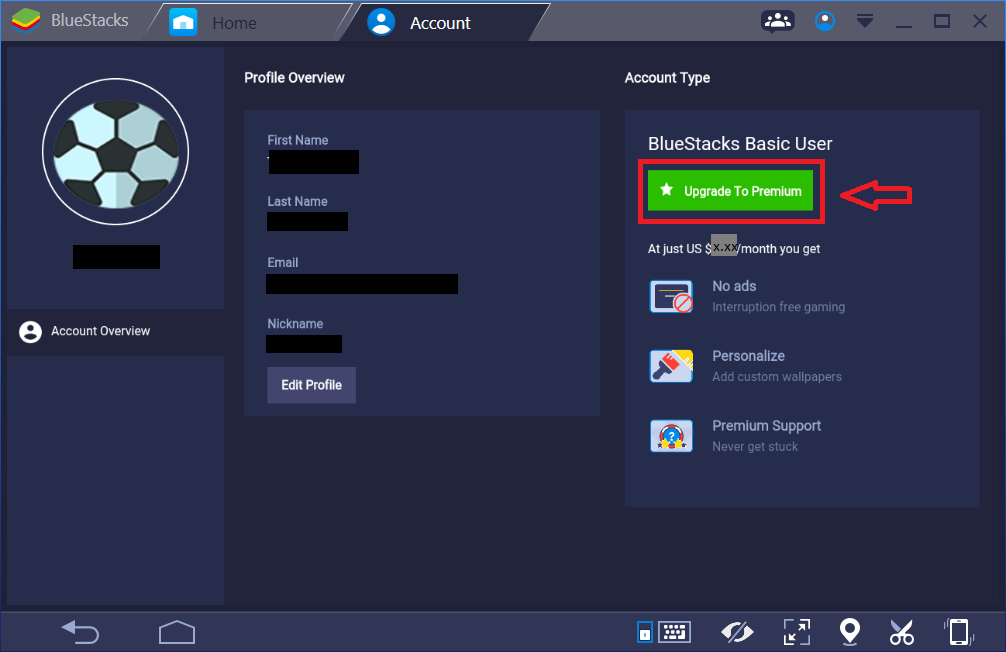1006x652 pixels.
Task: Click the user profile icon in title bar
Action: (824, 21)
